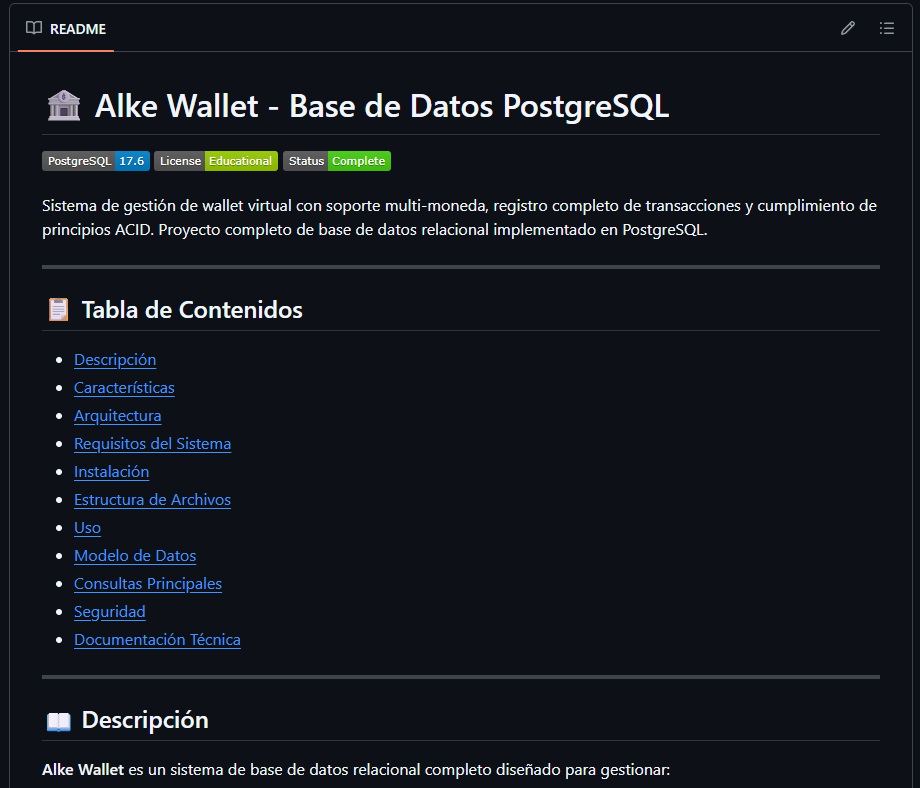Open the Modelo de Datos link
Image resolution: width=920 pixels, height=788 pixels.
click(135, 555)
